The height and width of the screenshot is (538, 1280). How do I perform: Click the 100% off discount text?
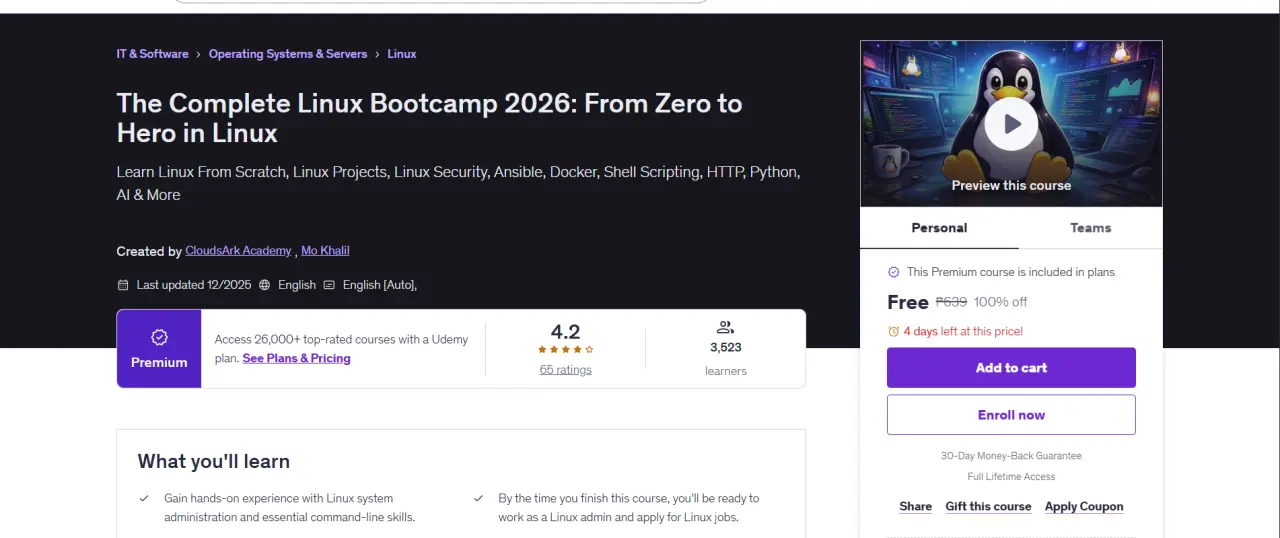[x=1001, y=302]
